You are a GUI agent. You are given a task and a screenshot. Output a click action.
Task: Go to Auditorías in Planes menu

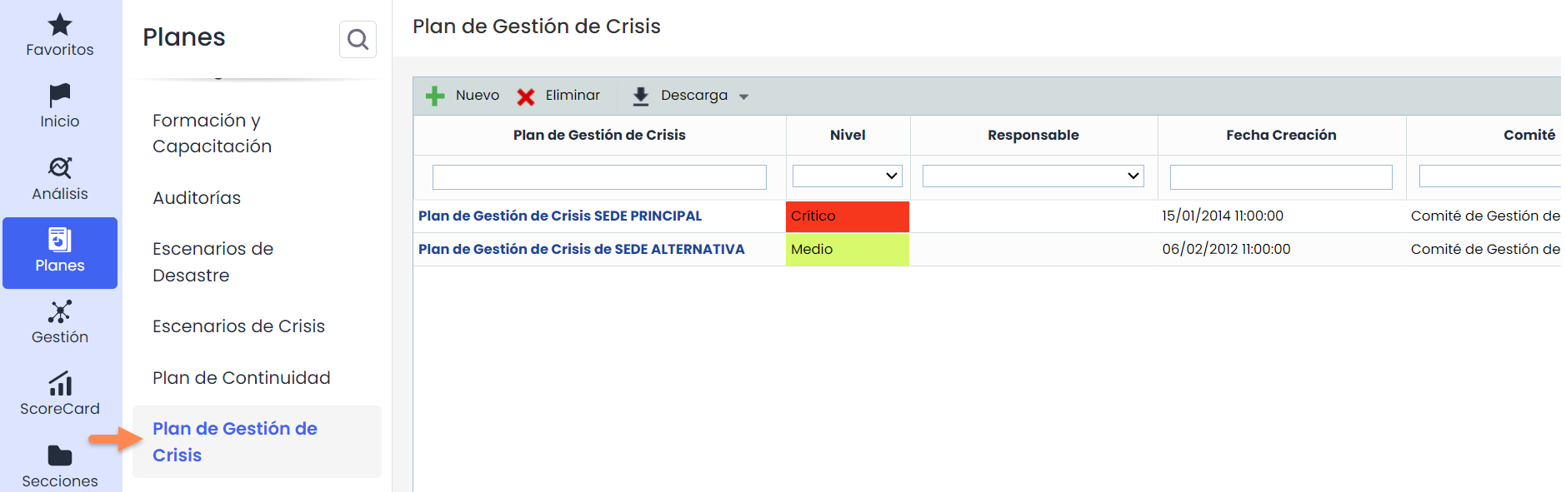[196, 198]
